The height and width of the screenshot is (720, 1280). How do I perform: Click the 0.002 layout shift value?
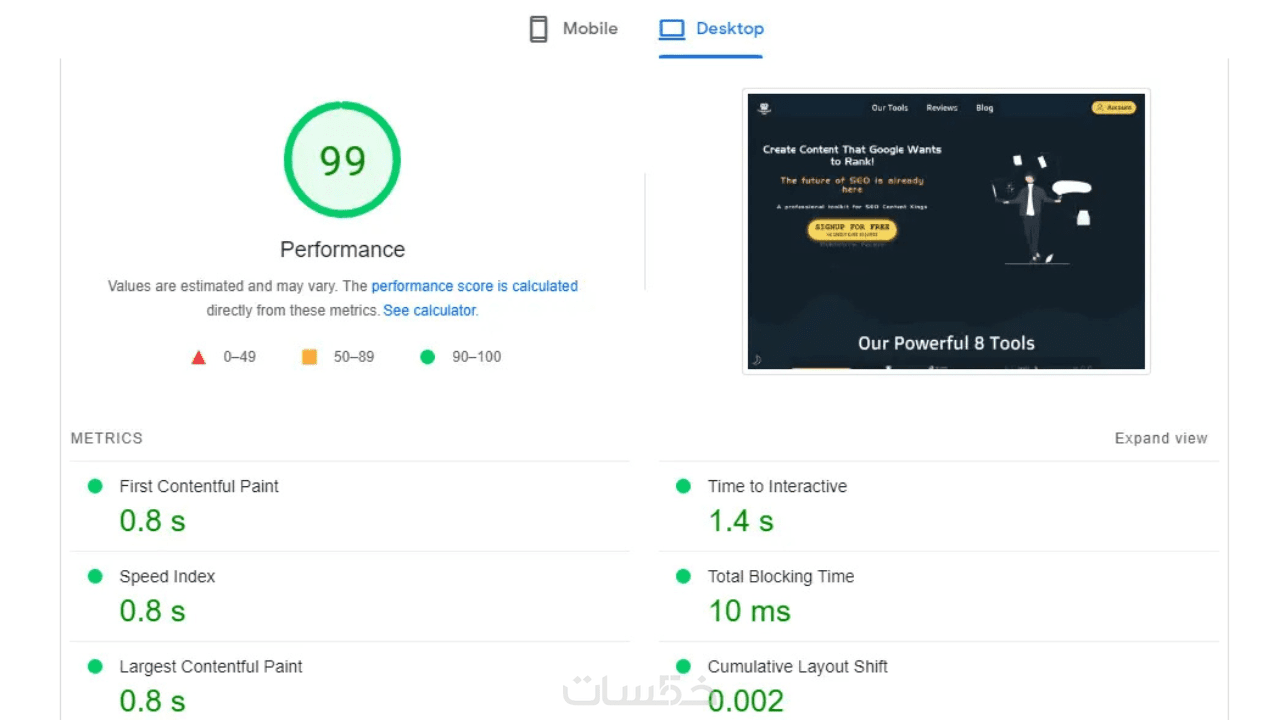[746, 701]
